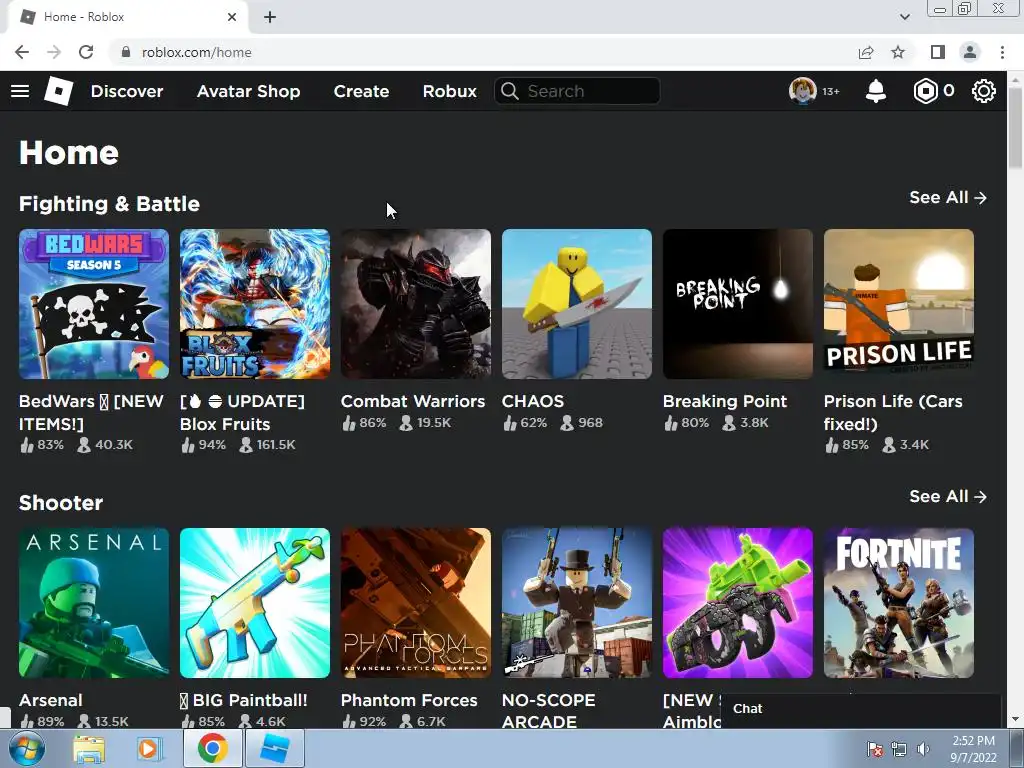
Task: Open the settings gear in Roblox navbar
Action: pyautogui.click(x=984, y=91)
